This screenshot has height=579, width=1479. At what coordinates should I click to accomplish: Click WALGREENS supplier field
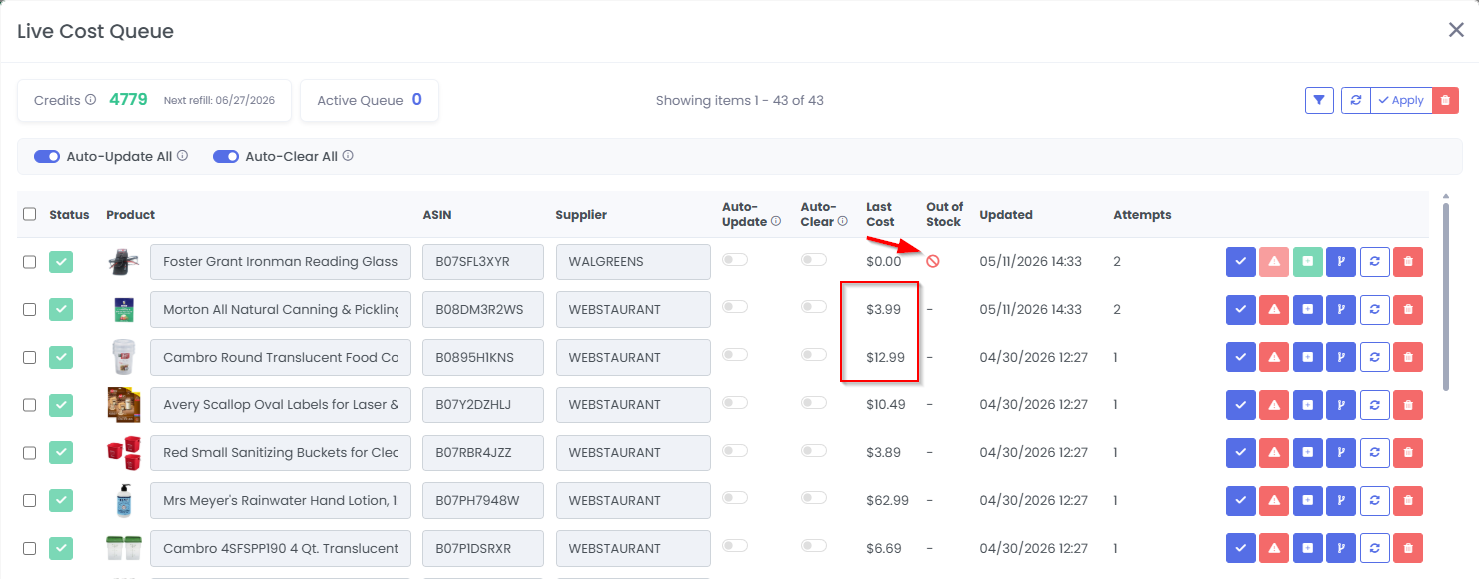pos(633,262)
